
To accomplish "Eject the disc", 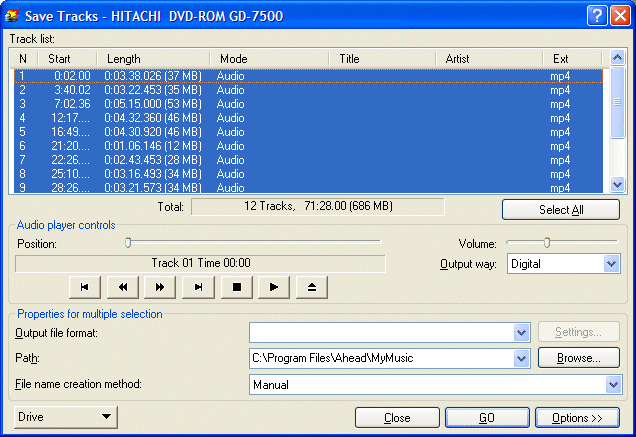I will point(312,287).
